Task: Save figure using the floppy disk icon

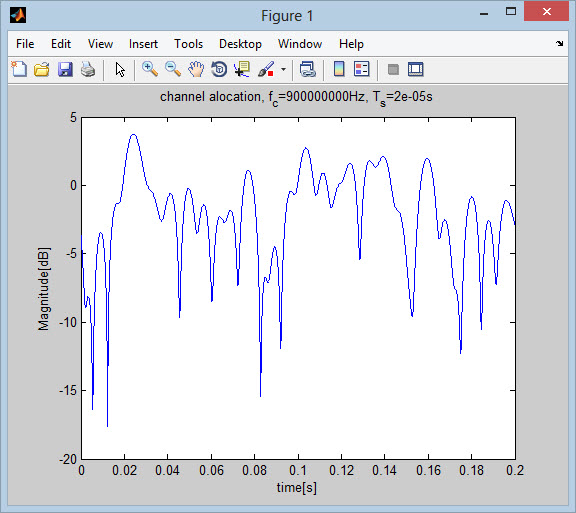Action: pyautogui.click(x=65, y=69)
